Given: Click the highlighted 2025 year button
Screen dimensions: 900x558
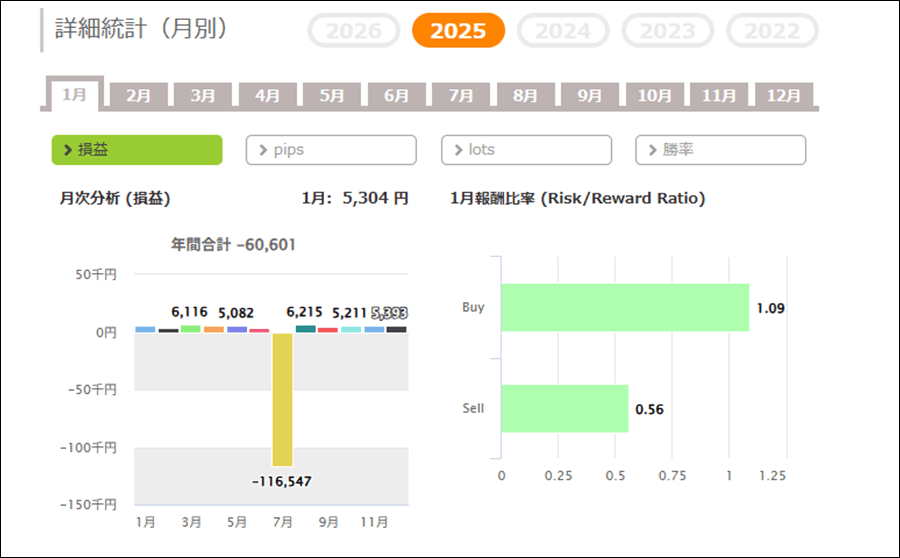Looking at the screenshot, I should coord(458,31).
